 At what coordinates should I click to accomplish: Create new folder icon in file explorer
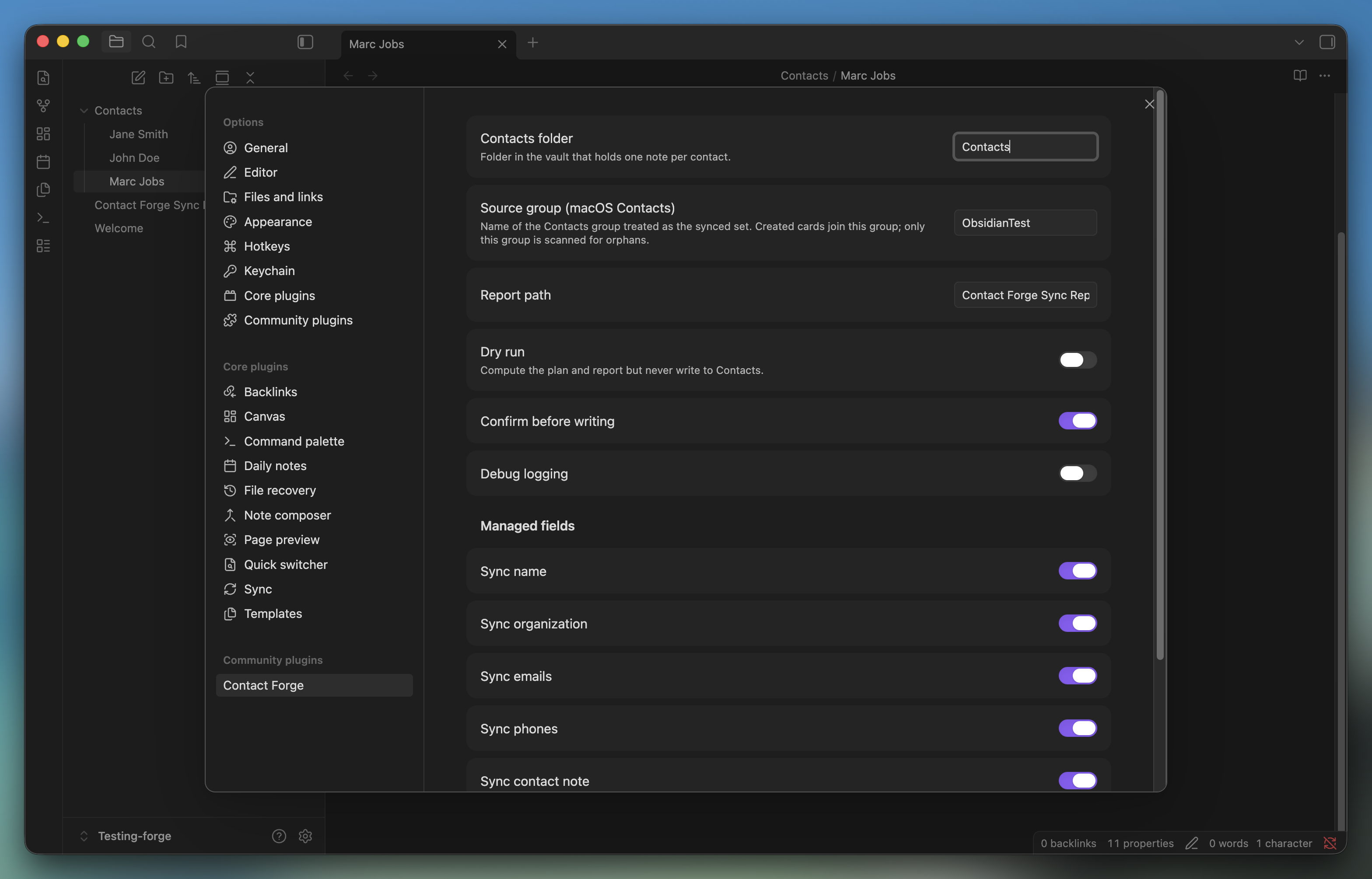point(166,78)
